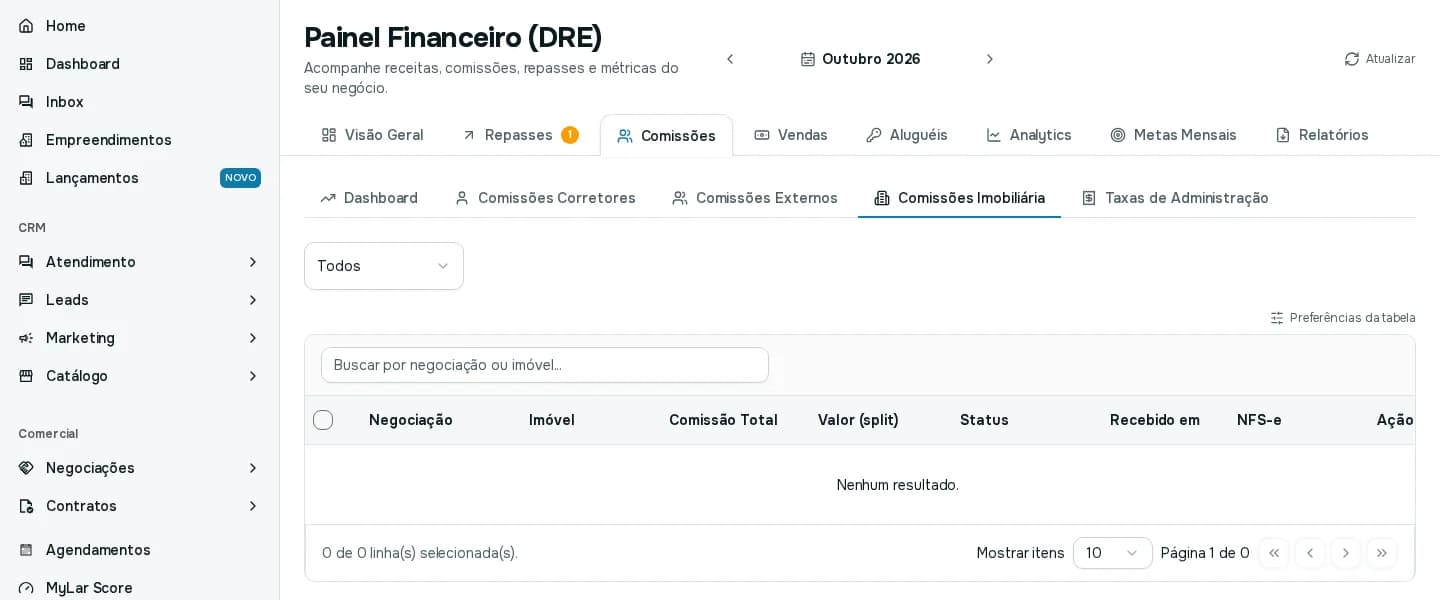This screenshot has width=1440, height=600.
Task: Click the Outubro 2026 month picker
Action: click(x=860, y=59)
